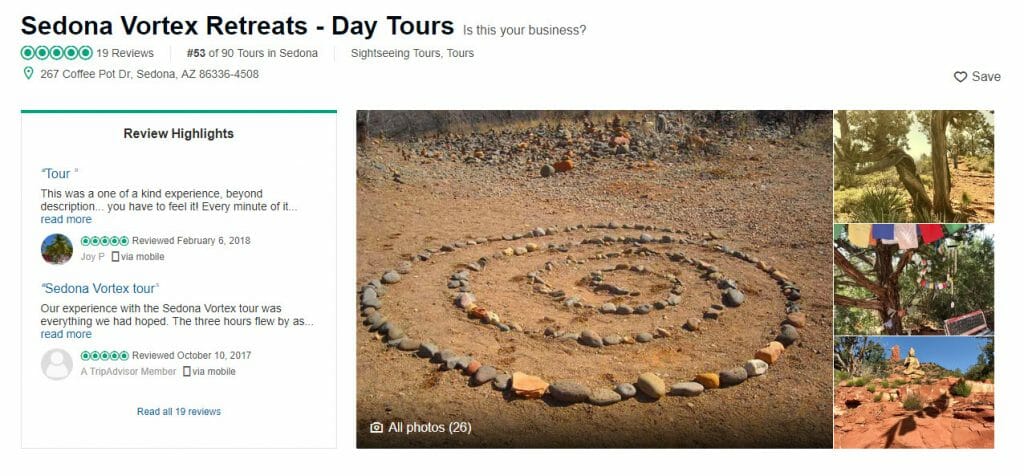Expand the Sedona Vortex tour review text
Viewport: 1024px width, 476px height.
[x=66, y=334]
